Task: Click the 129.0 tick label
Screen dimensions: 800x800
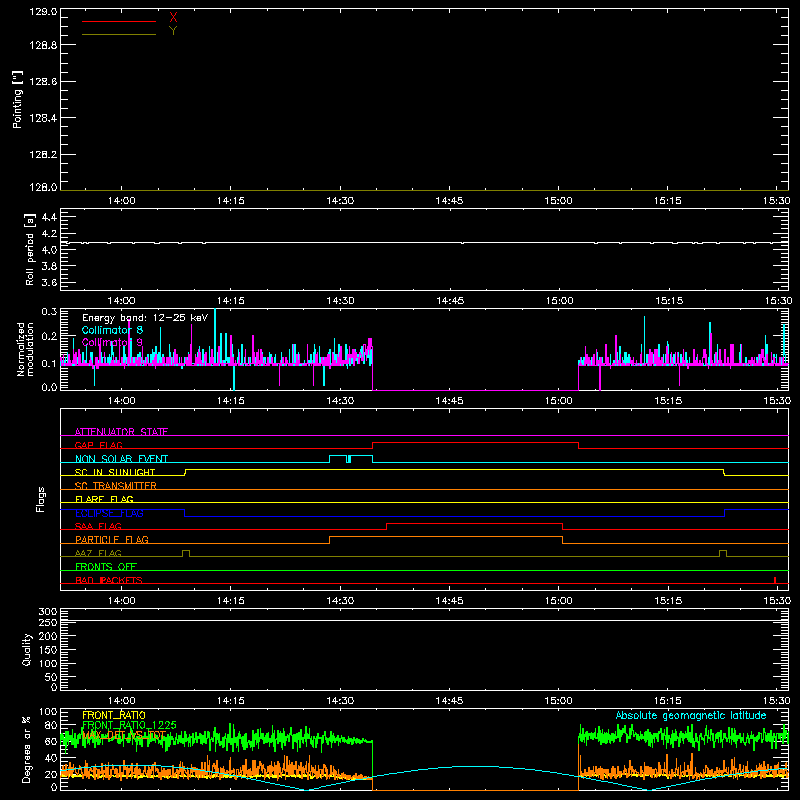Action: tap(43, 12)
